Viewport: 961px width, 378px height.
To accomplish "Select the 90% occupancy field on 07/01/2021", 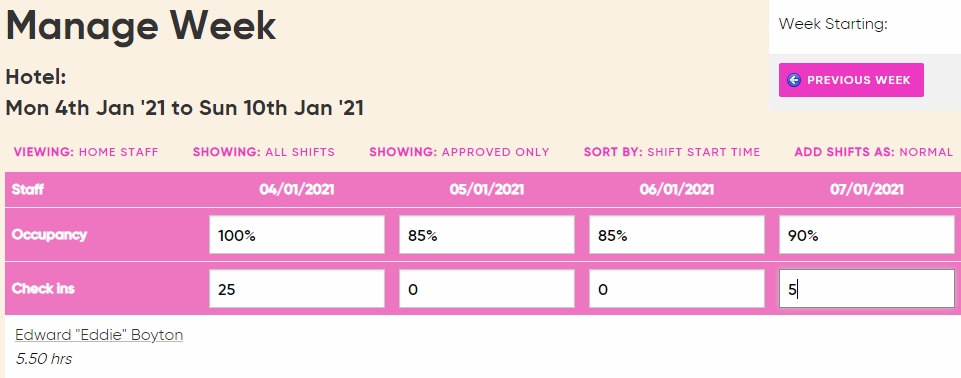I will (867, 235).
